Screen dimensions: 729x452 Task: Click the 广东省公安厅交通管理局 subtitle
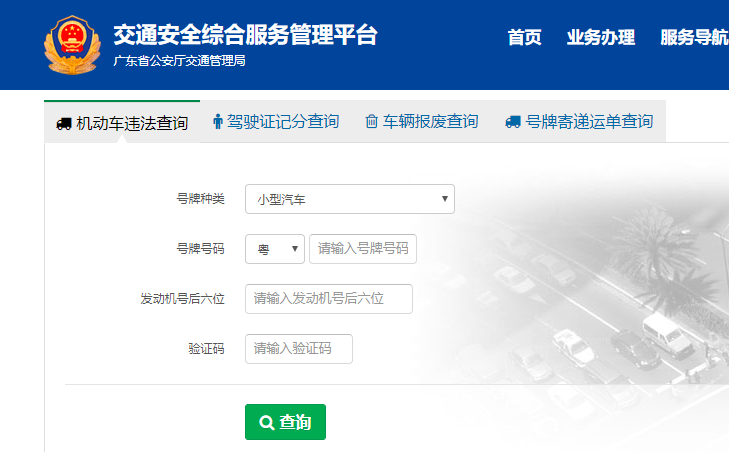click(x=179, y=61)
